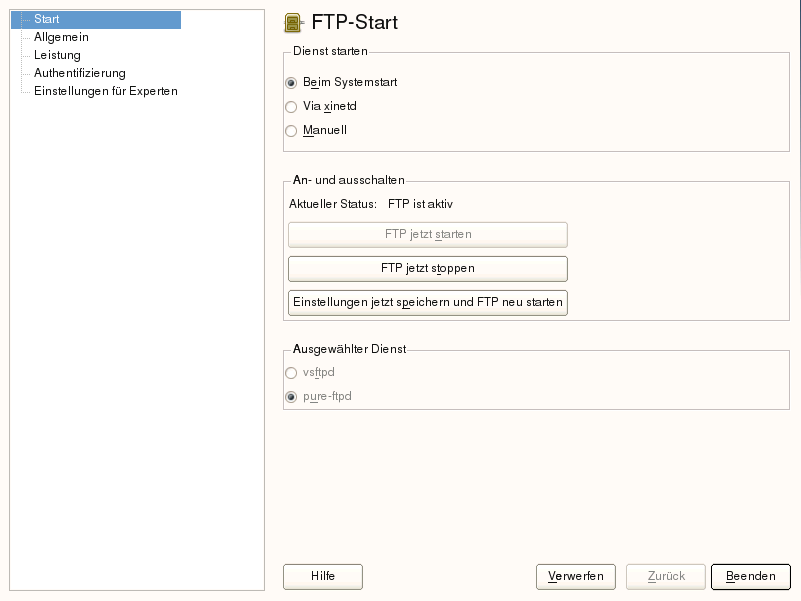The height and width of the screenshot is (601, 801).
Task: Open the Hilfe help button
Action: point(322,576)
